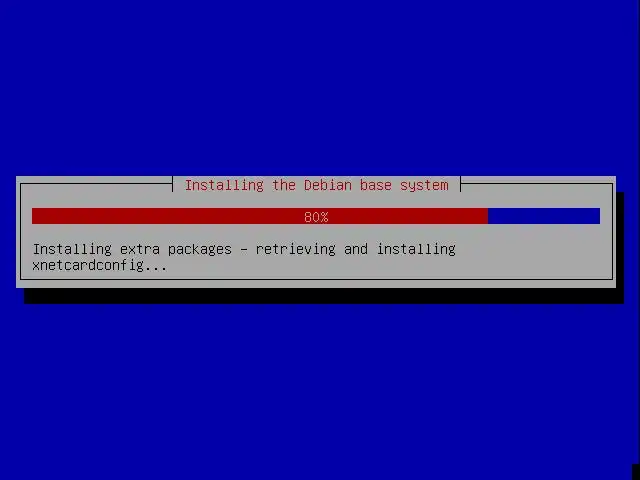Click the black drop shadow beneath the dialog
The width and height of the screenshot is (640, 480).
[x=324, y=296]
